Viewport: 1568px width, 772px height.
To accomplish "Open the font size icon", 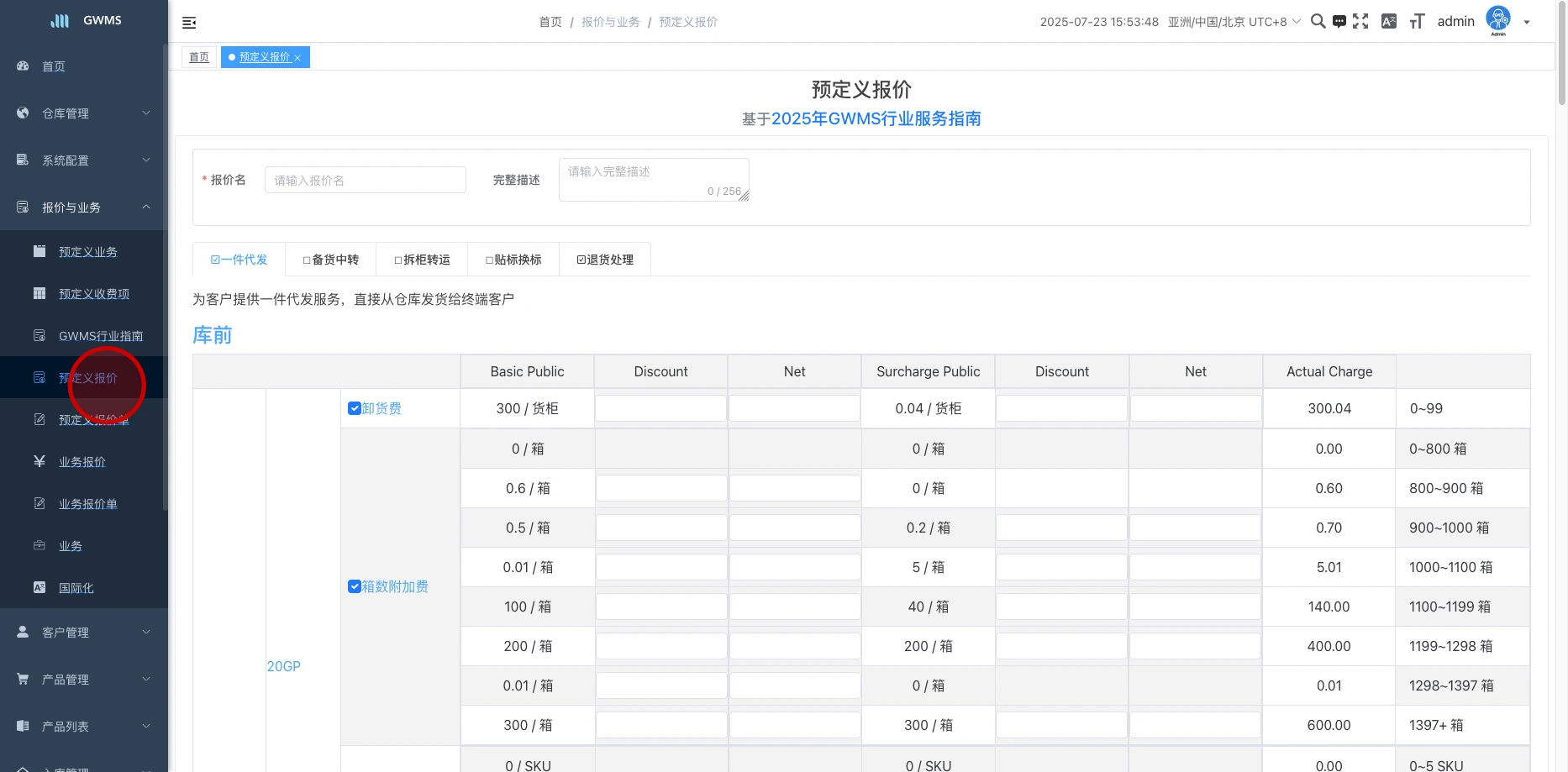I will 1418,22.
